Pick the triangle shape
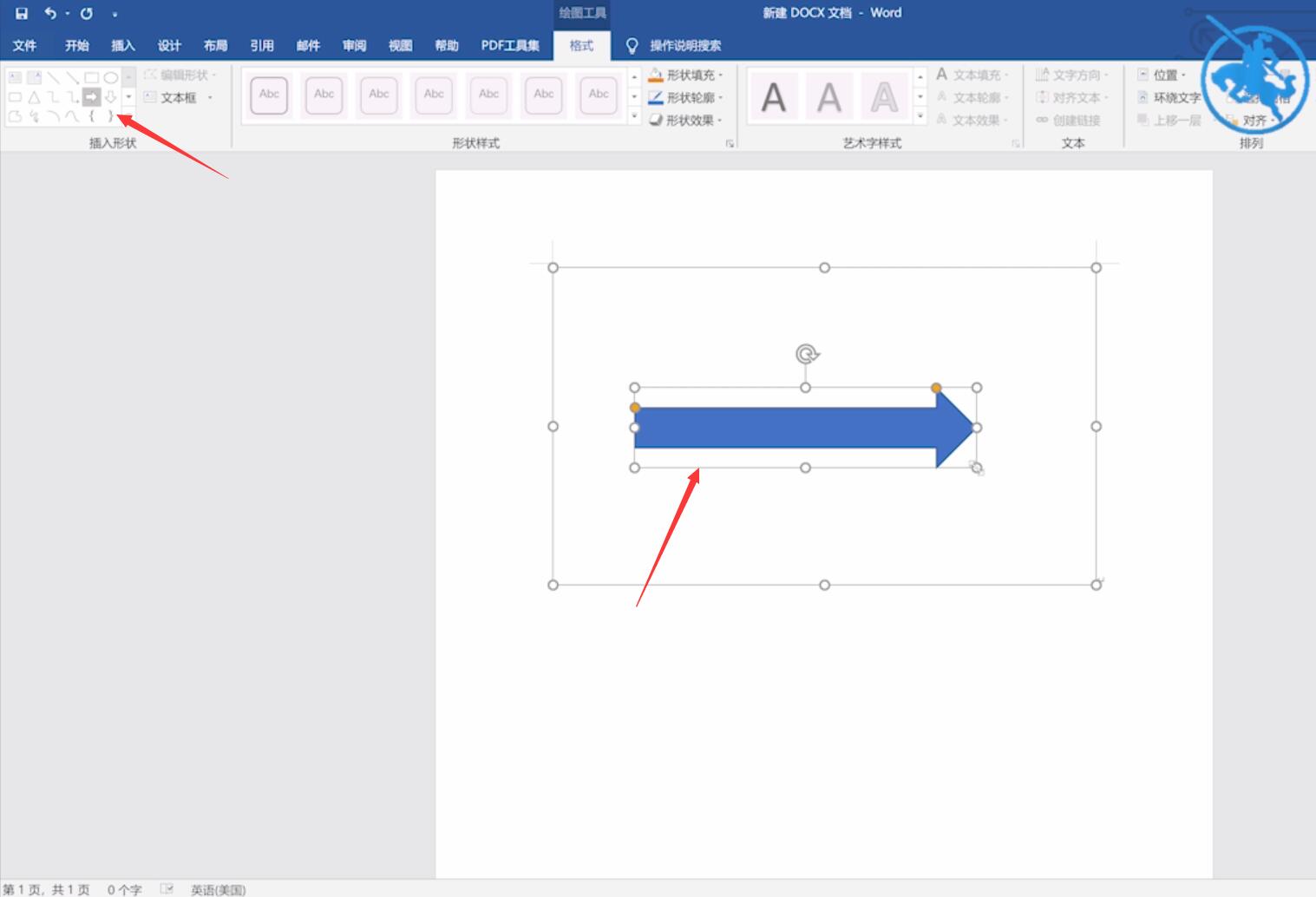 coord(34,97)
